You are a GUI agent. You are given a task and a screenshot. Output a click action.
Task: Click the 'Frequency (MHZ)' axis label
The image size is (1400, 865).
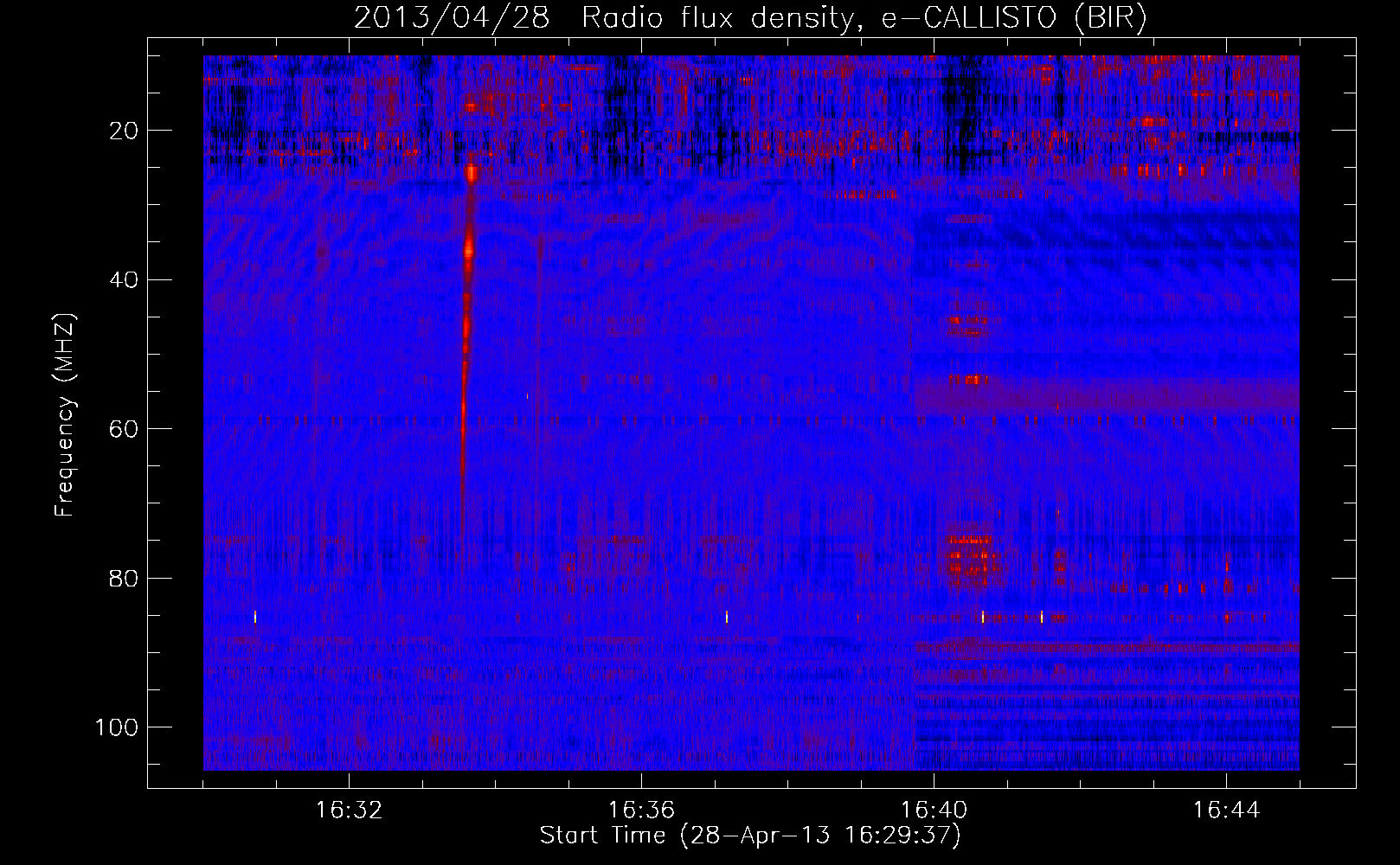(x=65, y=414)
